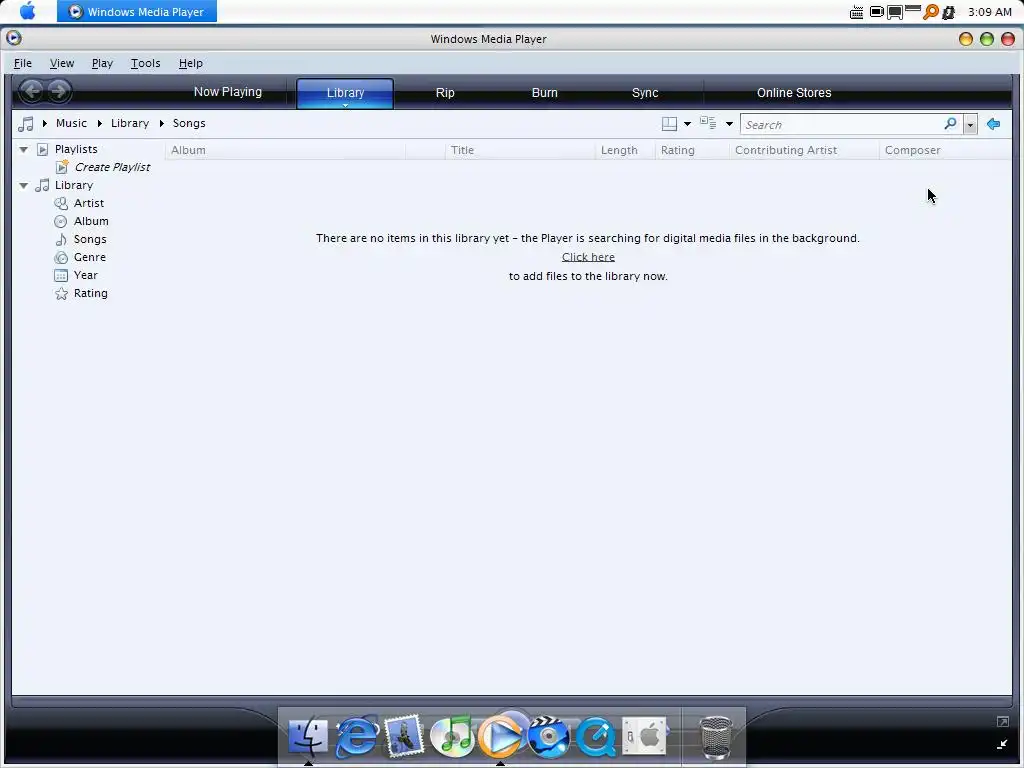Collapse the Library tree node
The height and width of the screenshot is (768, 1024).
[24, 185]
